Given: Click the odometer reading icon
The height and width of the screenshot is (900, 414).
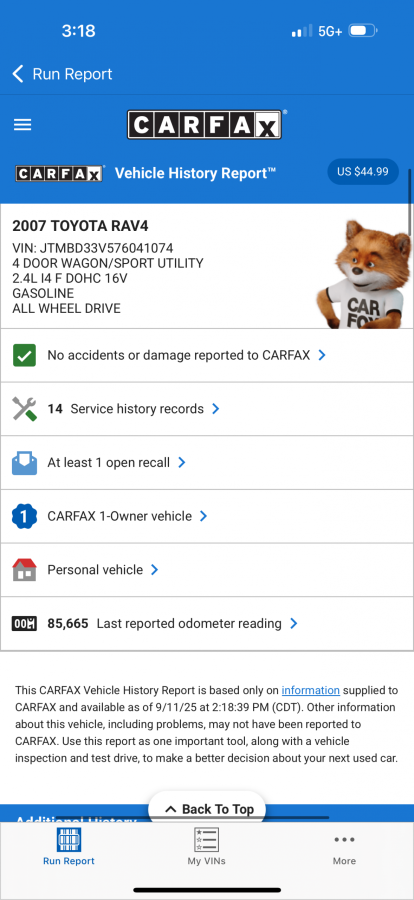Looking at the screenshot, I should (x=24, y=623).
